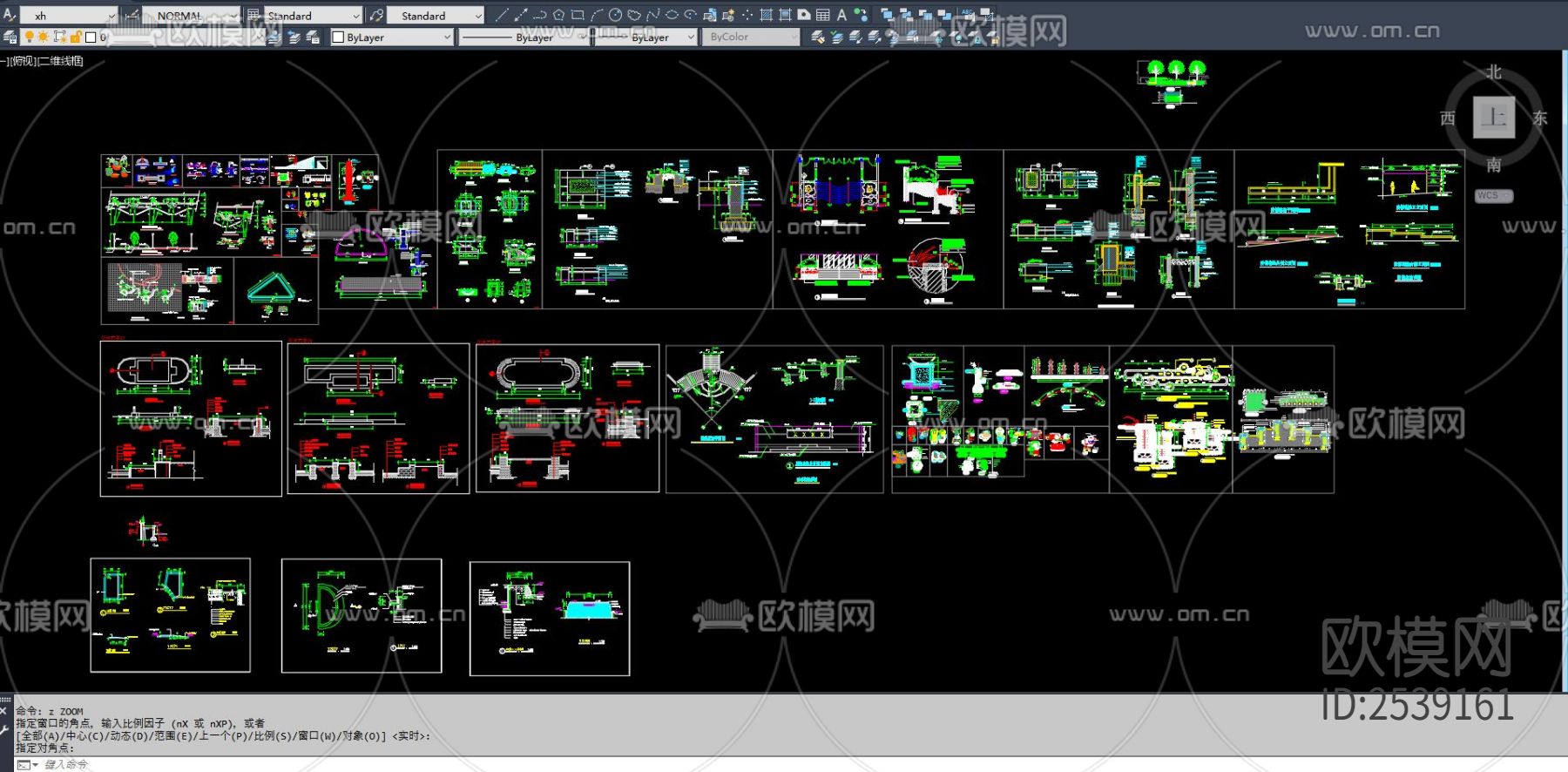Click the layer 0 color swatch

coord(90,37)
